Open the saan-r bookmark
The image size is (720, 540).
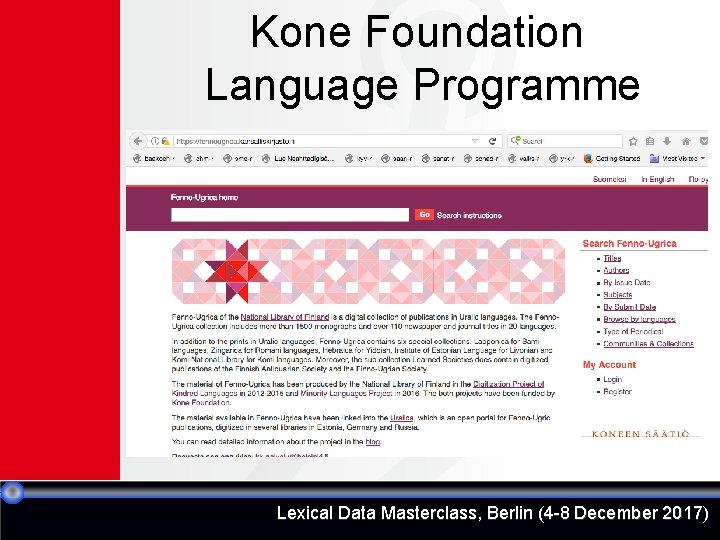[397, 158]
